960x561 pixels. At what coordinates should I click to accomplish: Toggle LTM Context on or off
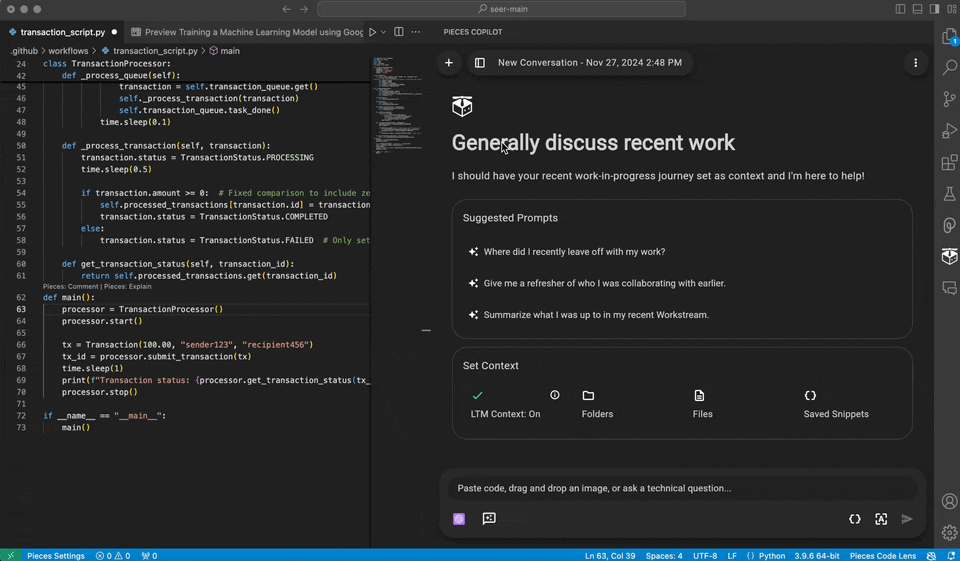click(505, 405)
